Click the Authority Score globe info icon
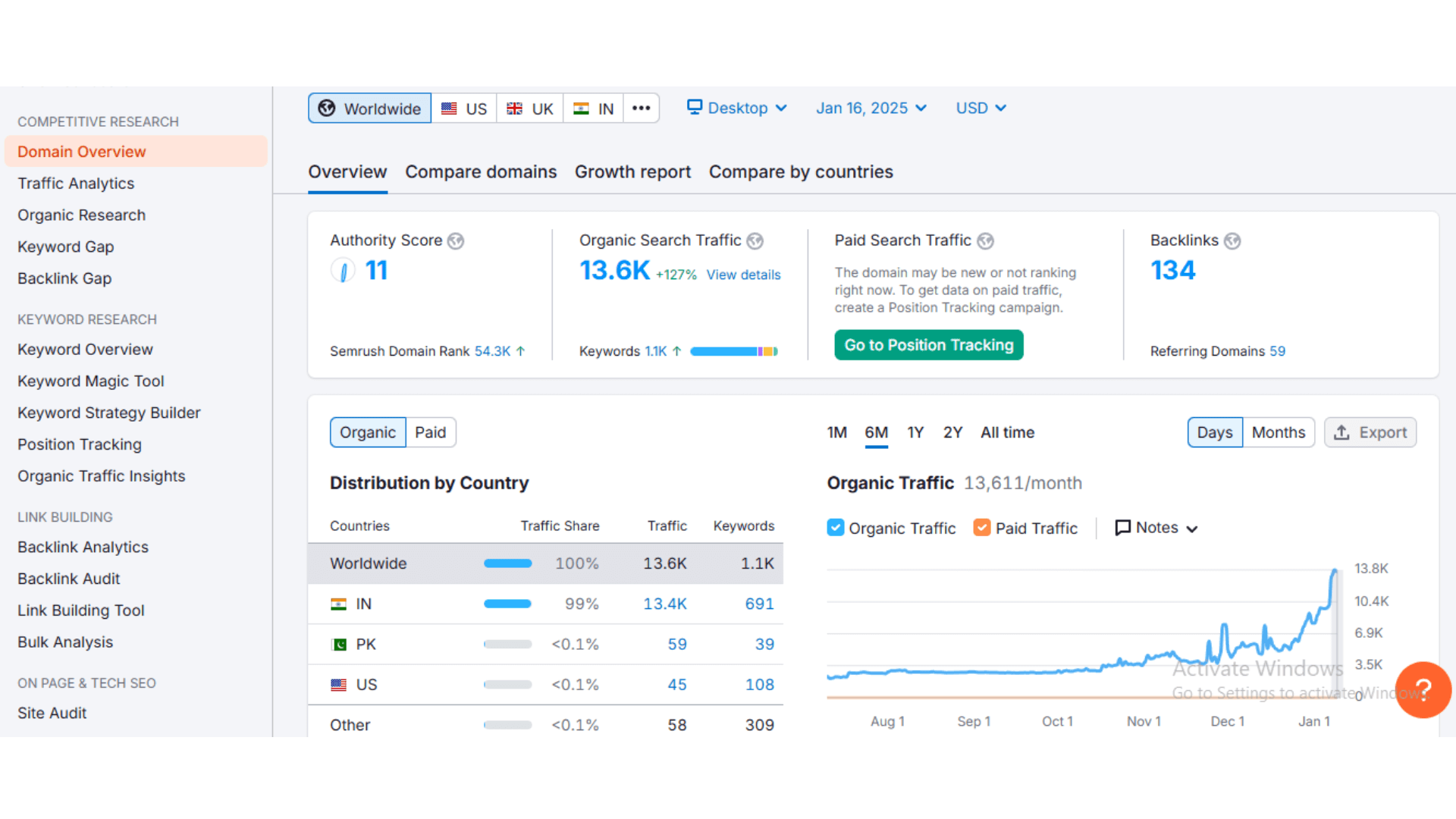This screenshot has height=819, width=1456. pos(456,241)
